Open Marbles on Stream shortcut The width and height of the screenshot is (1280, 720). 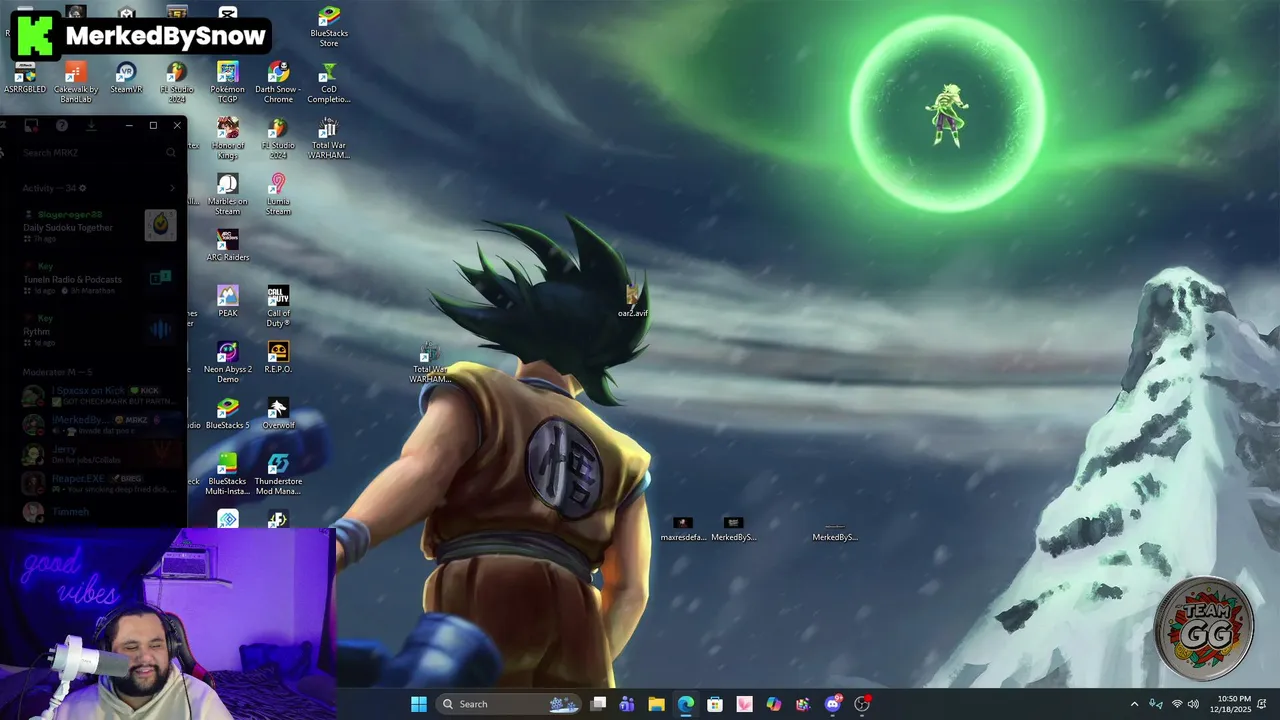228,195
